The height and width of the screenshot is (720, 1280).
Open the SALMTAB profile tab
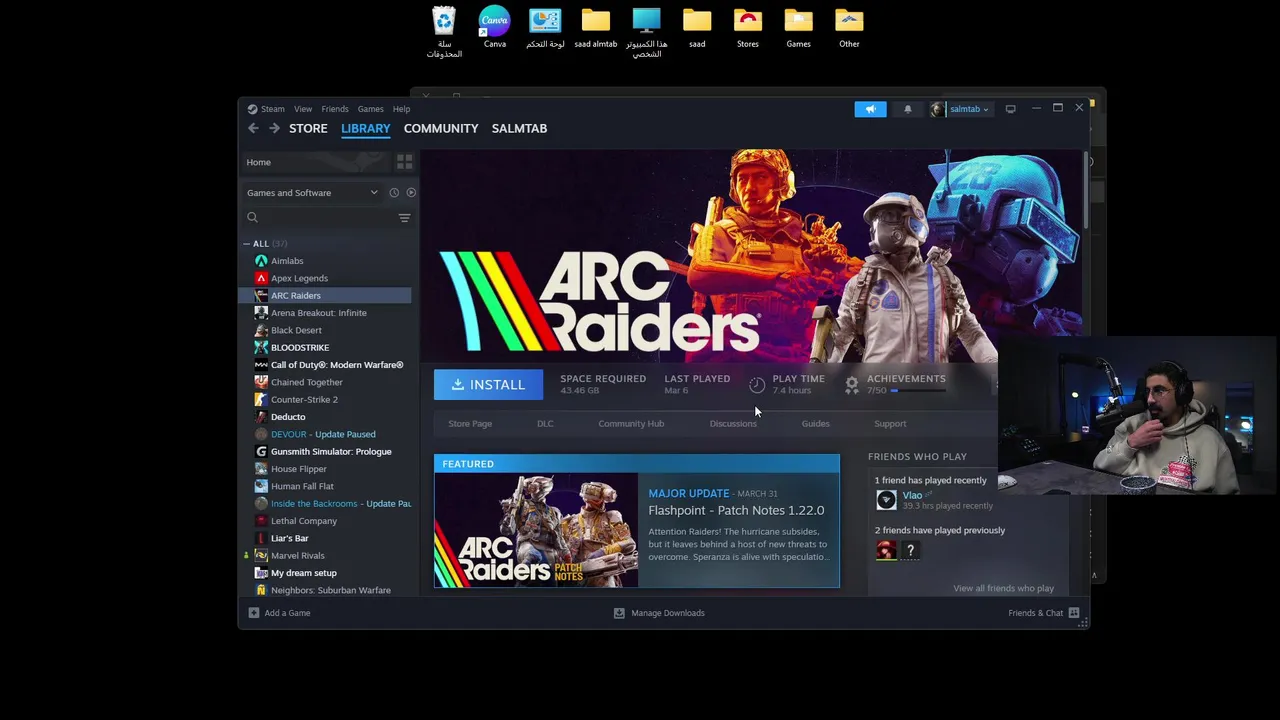pos(519,128)
